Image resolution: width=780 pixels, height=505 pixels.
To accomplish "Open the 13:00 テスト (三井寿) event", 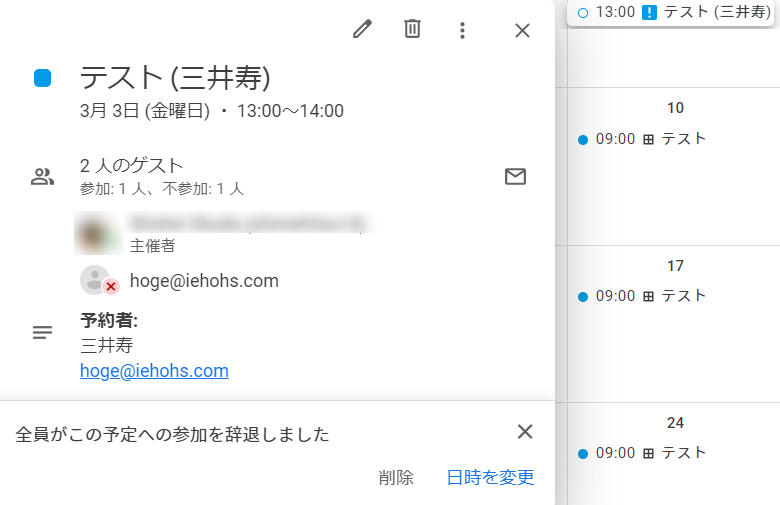I will [671, 12].
